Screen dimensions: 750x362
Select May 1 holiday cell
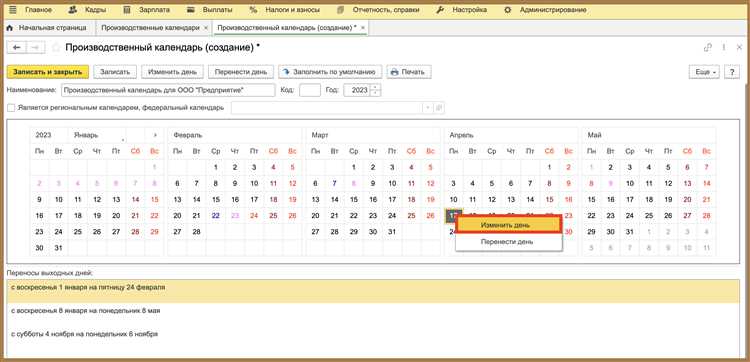[591, 167]
